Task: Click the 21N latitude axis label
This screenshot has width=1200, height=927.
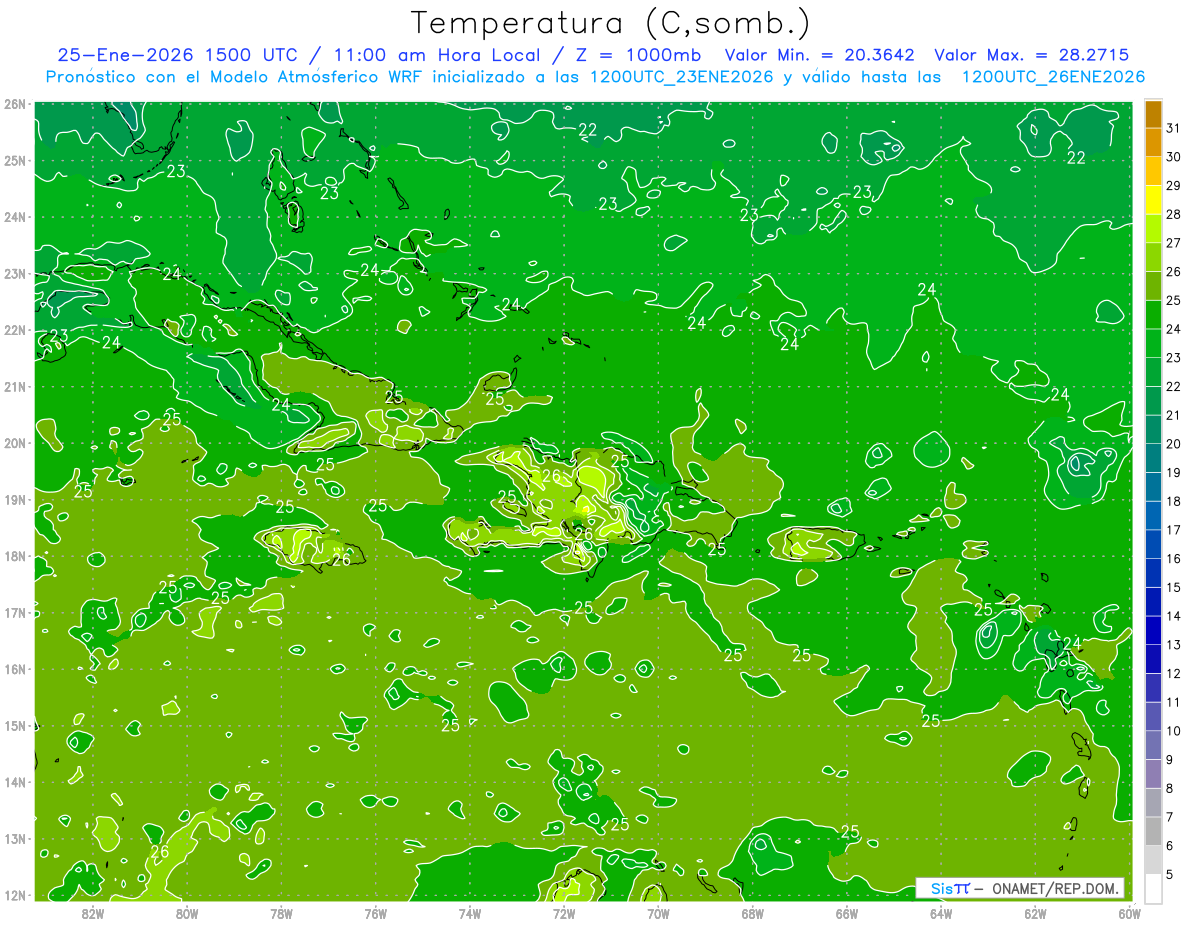Action: 15,386
